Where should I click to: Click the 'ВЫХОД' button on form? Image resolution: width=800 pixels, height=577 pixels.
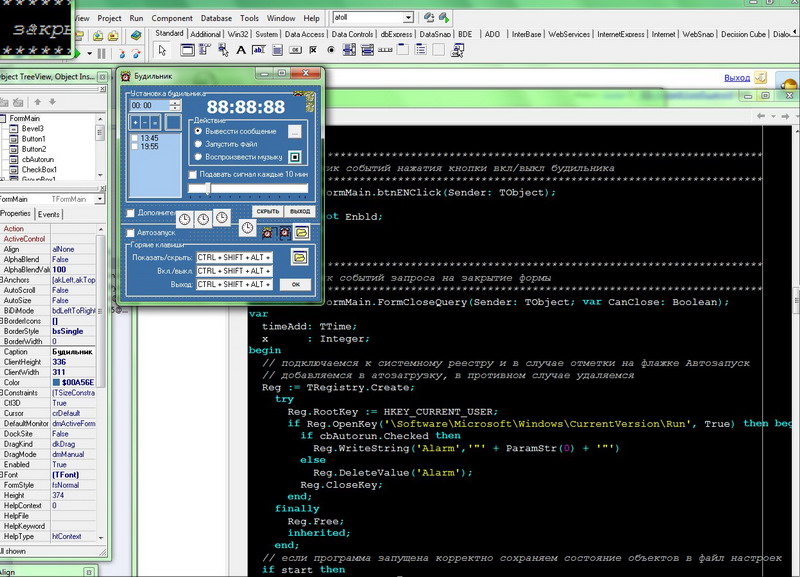299,211
